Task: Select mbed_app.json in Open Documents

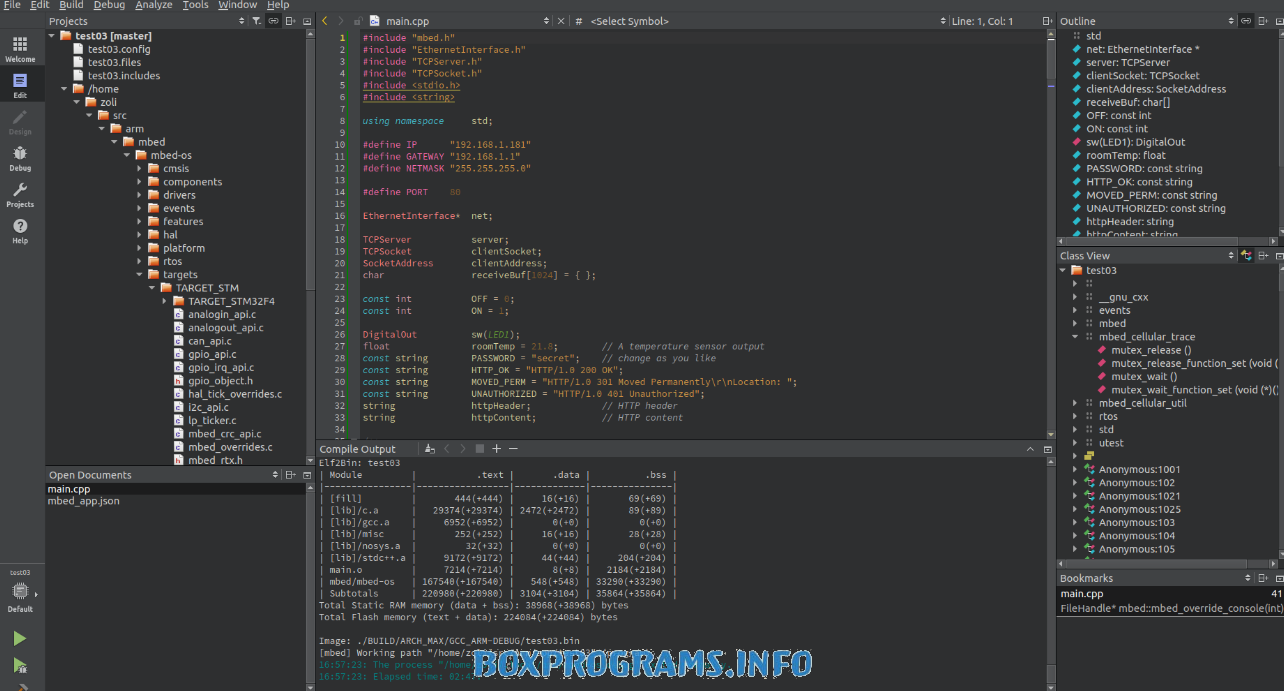Action: [x=83, y=501]
